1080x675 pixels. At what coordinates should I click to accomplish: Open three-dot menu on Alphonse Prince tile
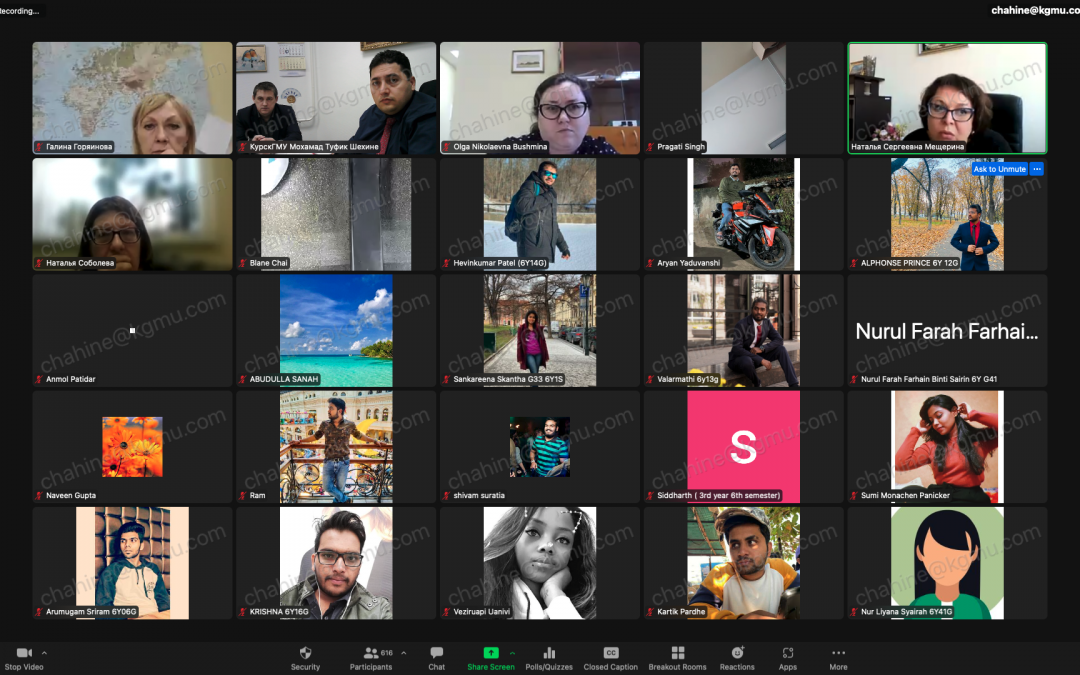tap(1037, 169)
